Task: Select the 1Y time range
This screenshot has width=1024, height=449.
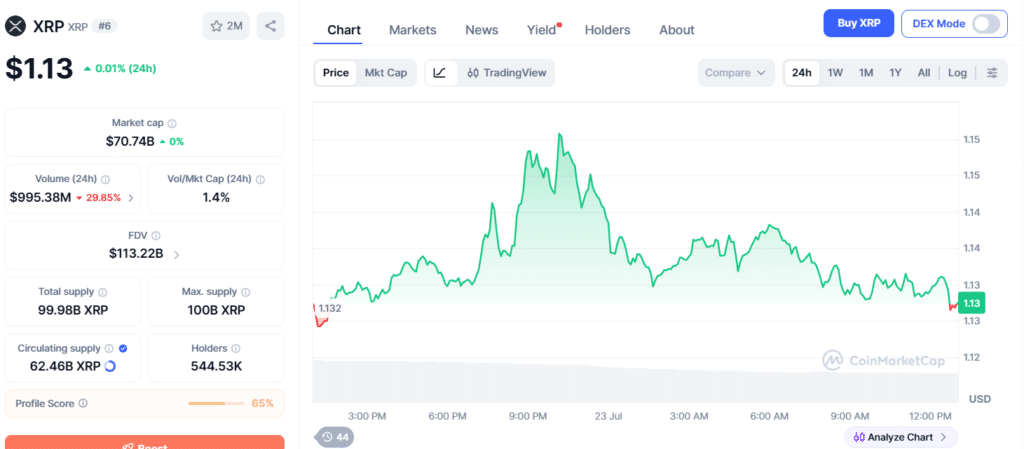Action: pos(895,72)
